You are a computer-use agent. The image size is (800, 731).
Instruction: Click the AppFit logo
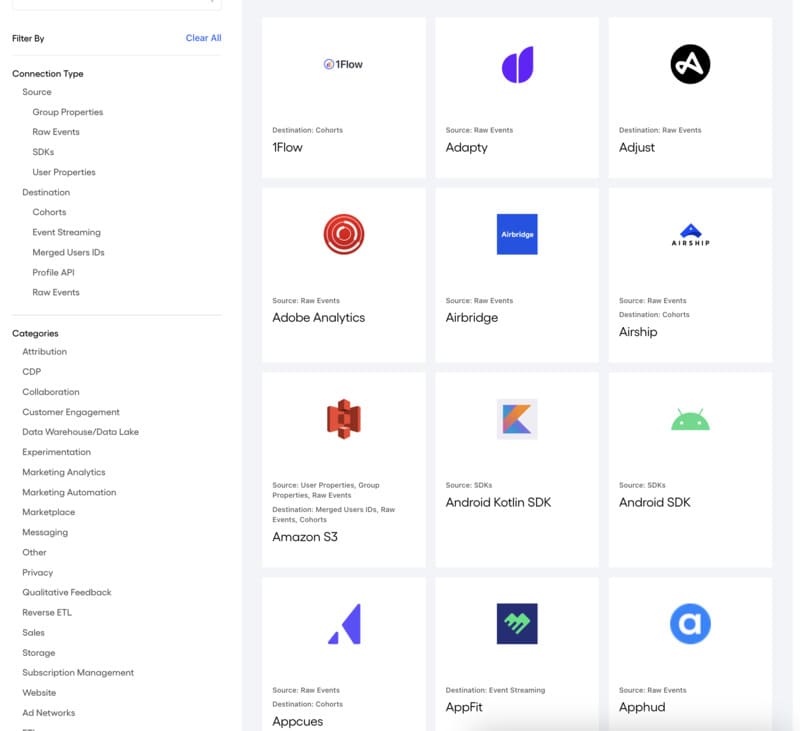tap(517, 623)
